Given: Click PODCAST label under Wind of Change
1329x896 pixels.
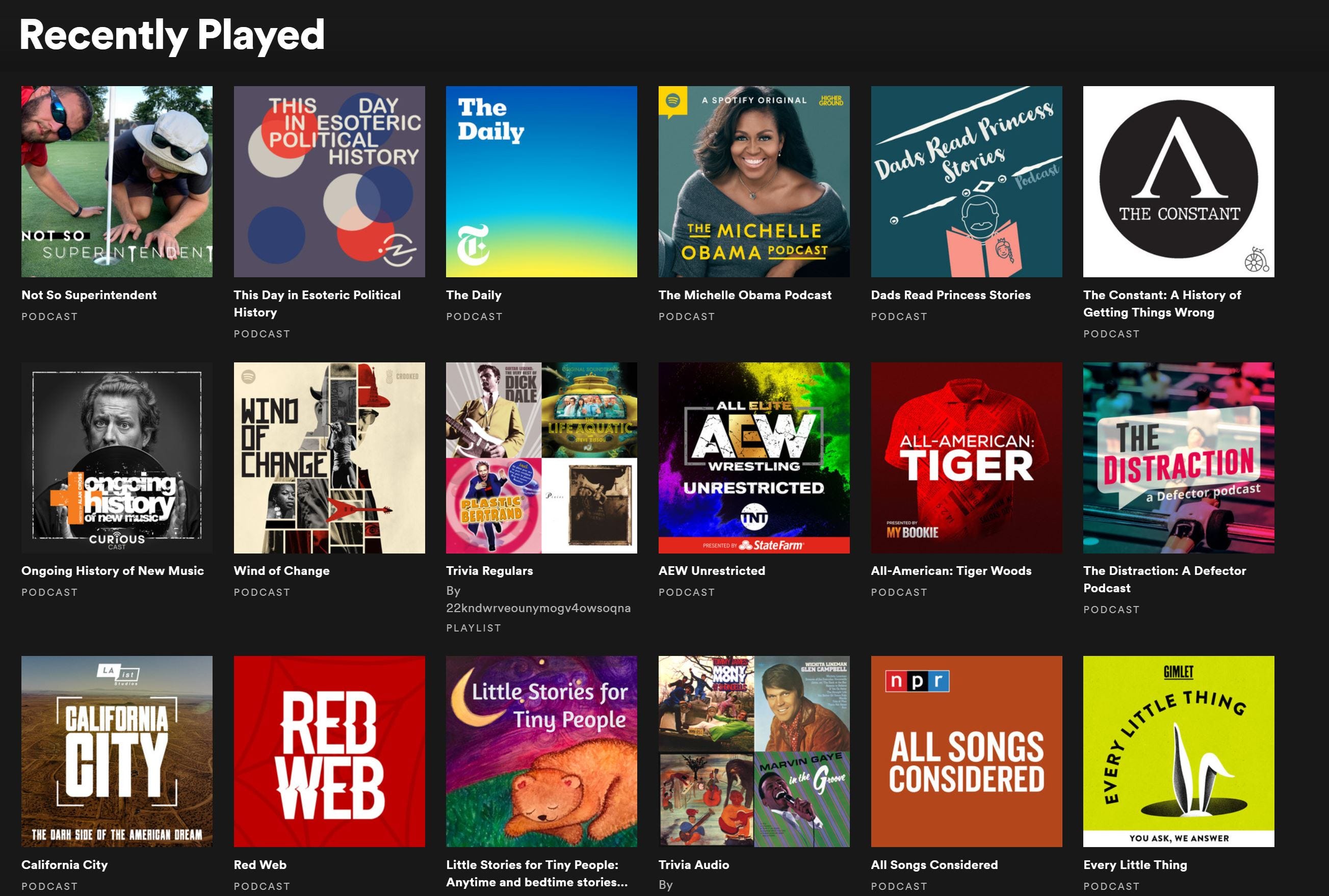Looking at the screenshot, I should (262, 592).
